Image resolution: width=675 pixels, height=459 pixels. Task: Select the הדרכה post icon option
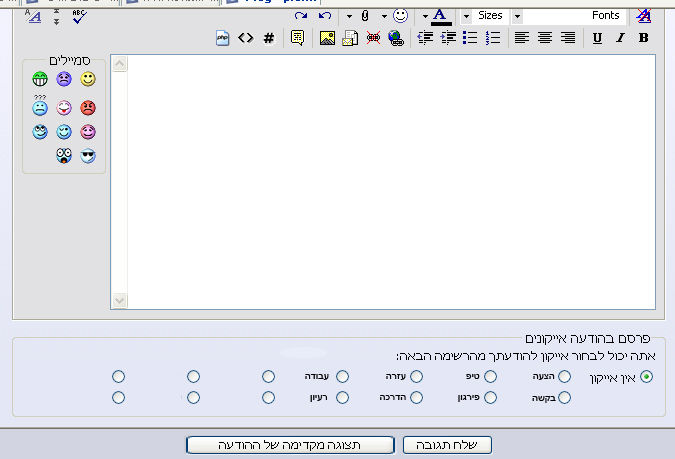[x=416, y=397]
